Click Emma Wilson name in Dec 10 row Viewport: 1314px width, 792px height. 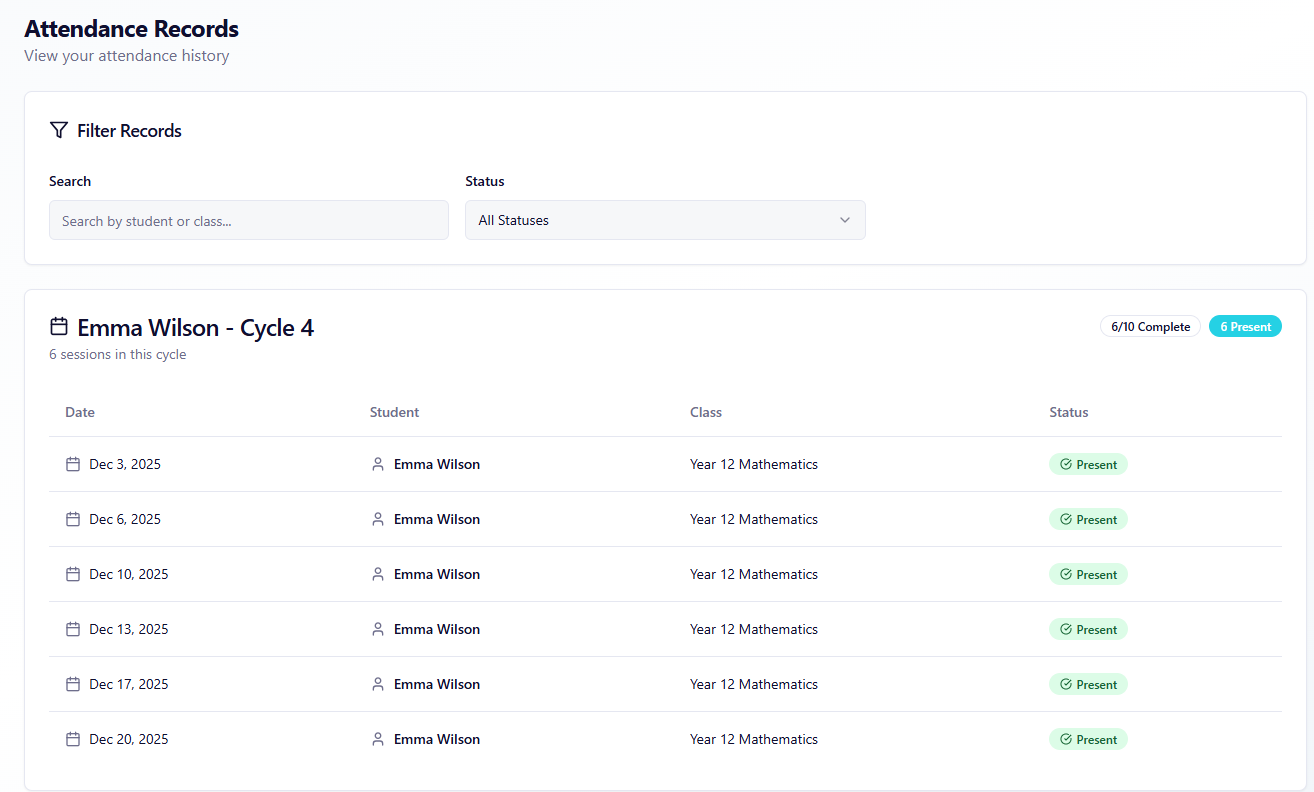pyautogui.click(x=436, y=574)
